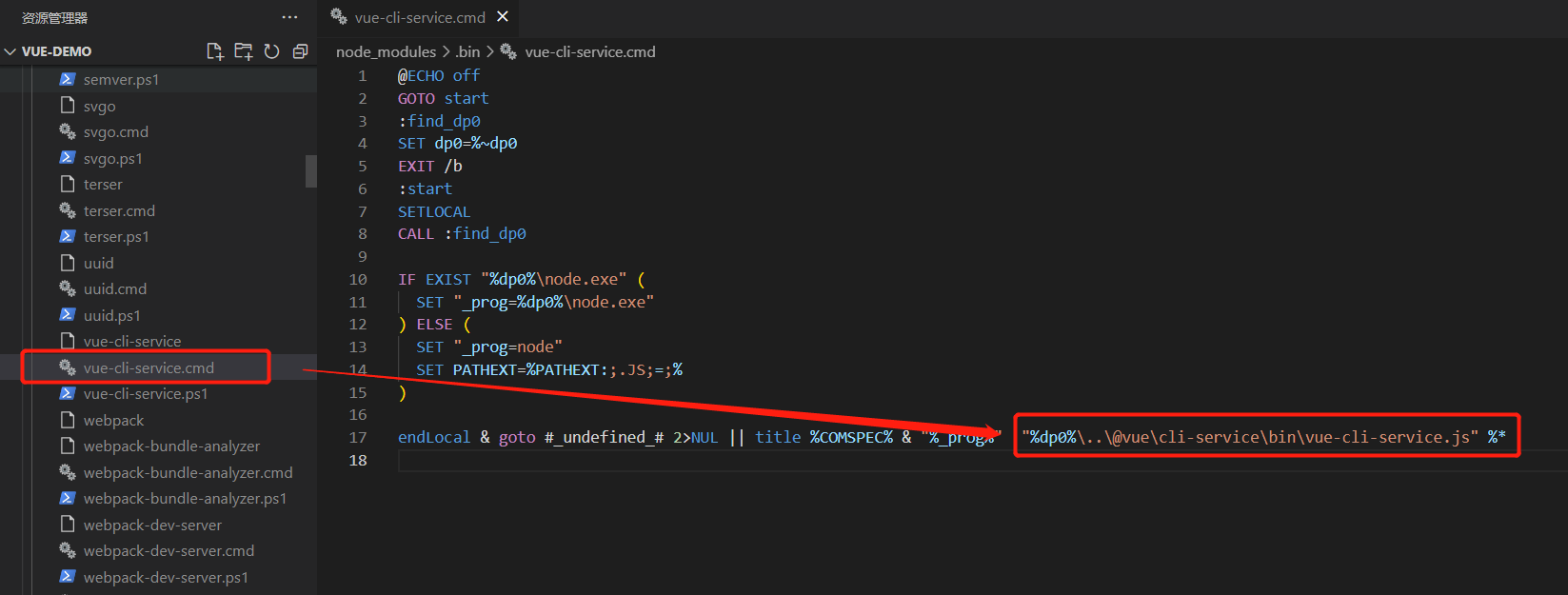Click line number 17 in the gutter

[358, 437]
